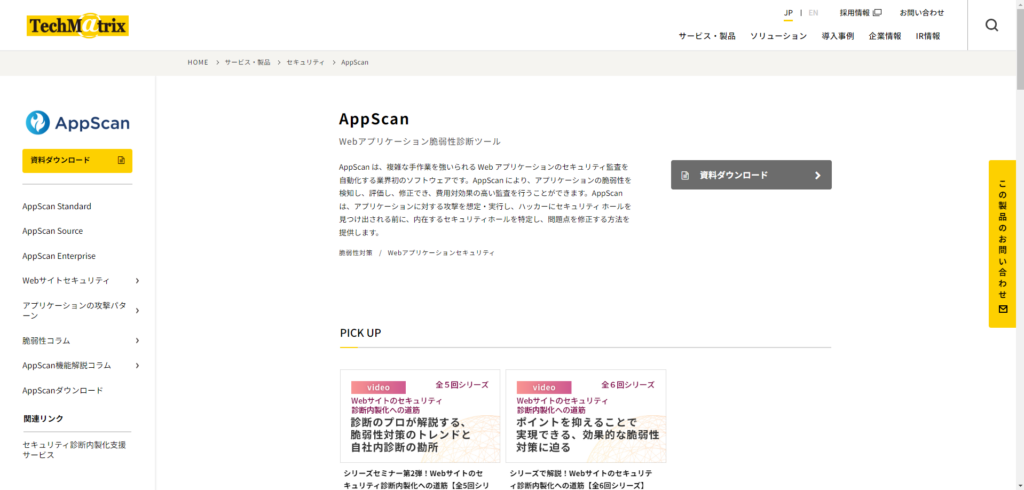Expand AppScan機能解説コラム chevron
The image size is (1024, 490).
coord(137,365)
